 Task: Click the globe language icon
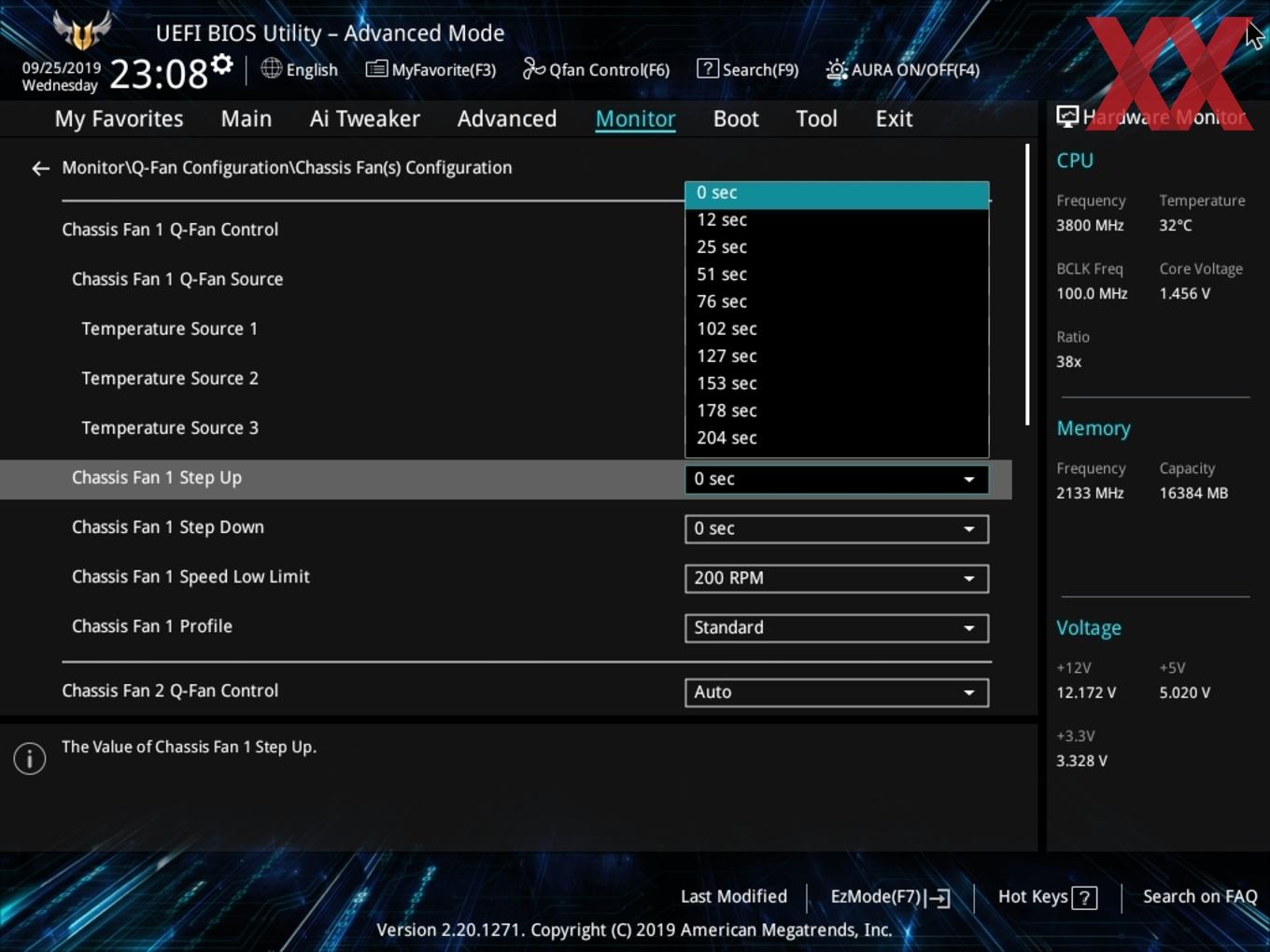coord(271,68)
